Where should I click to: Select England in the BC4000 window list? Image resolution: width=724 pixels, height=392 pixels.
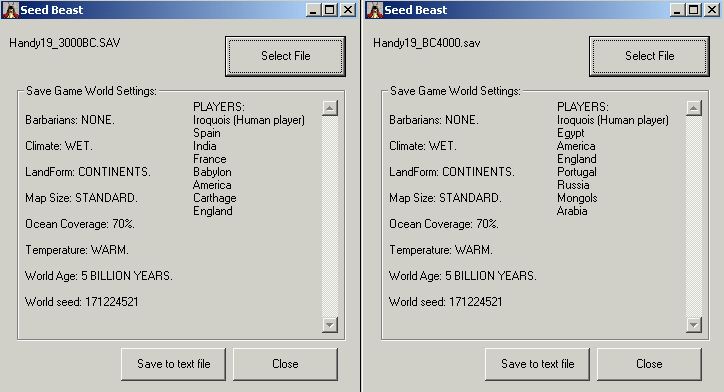tap(577, 159)
